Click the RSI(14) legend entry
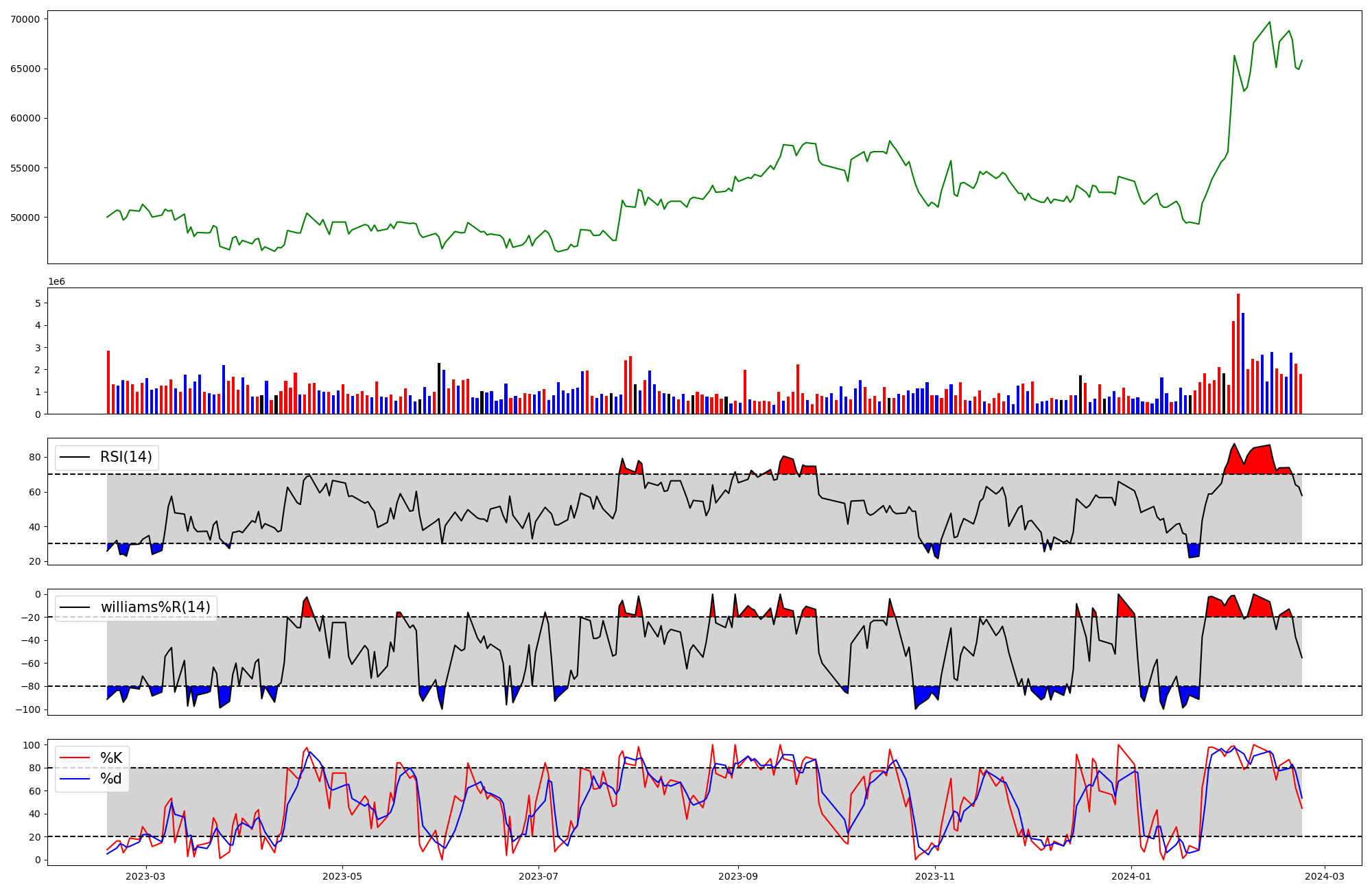The image size is (1372, 892). (x=126, y=457)
